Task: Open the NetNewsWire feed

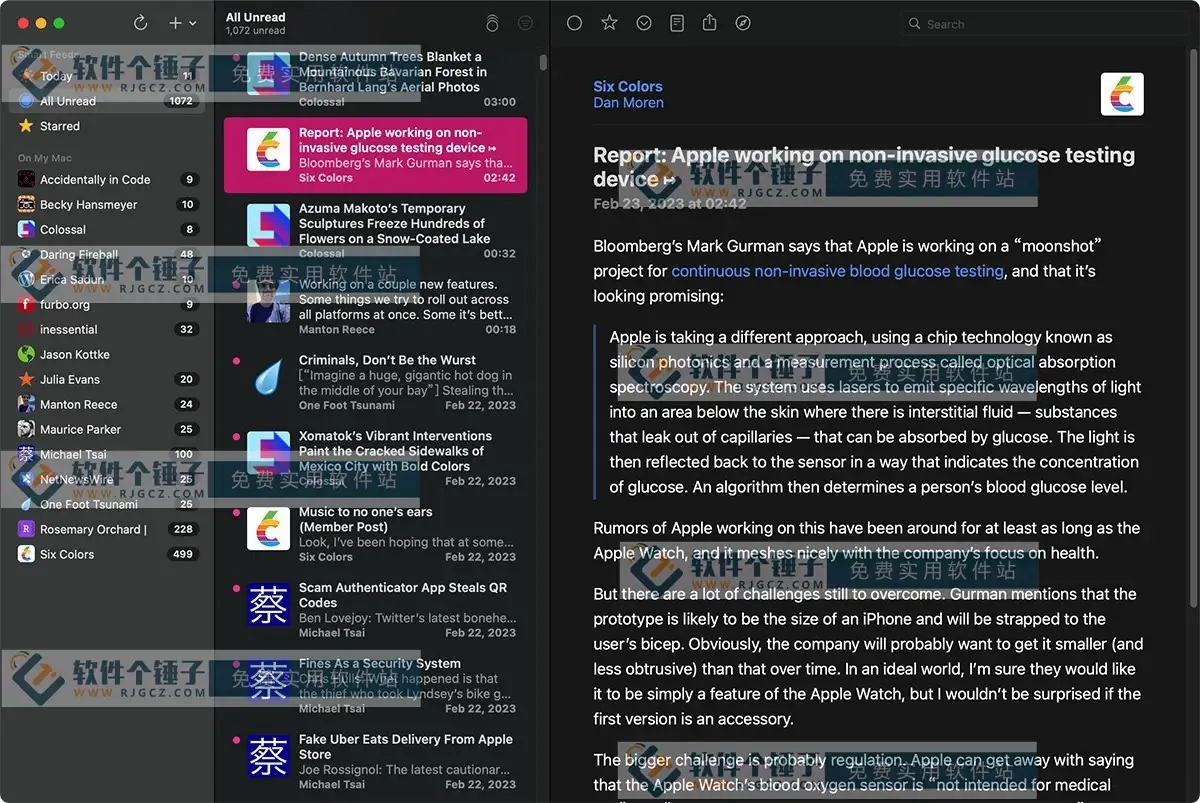Action: coord(107,480)
